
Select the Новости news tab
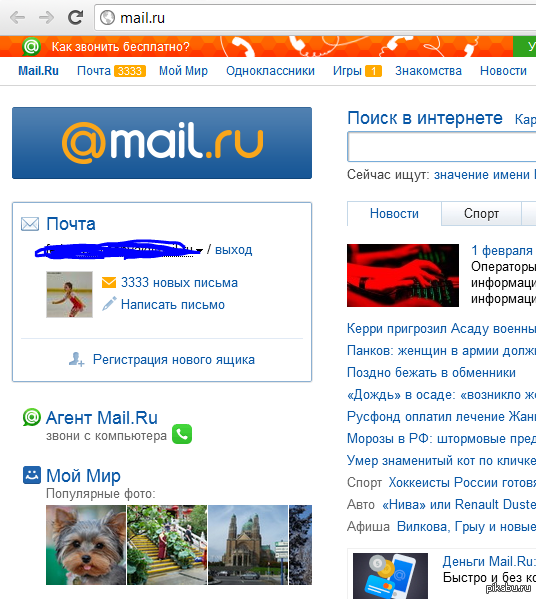pyautogui.click(x=394, y=214)
